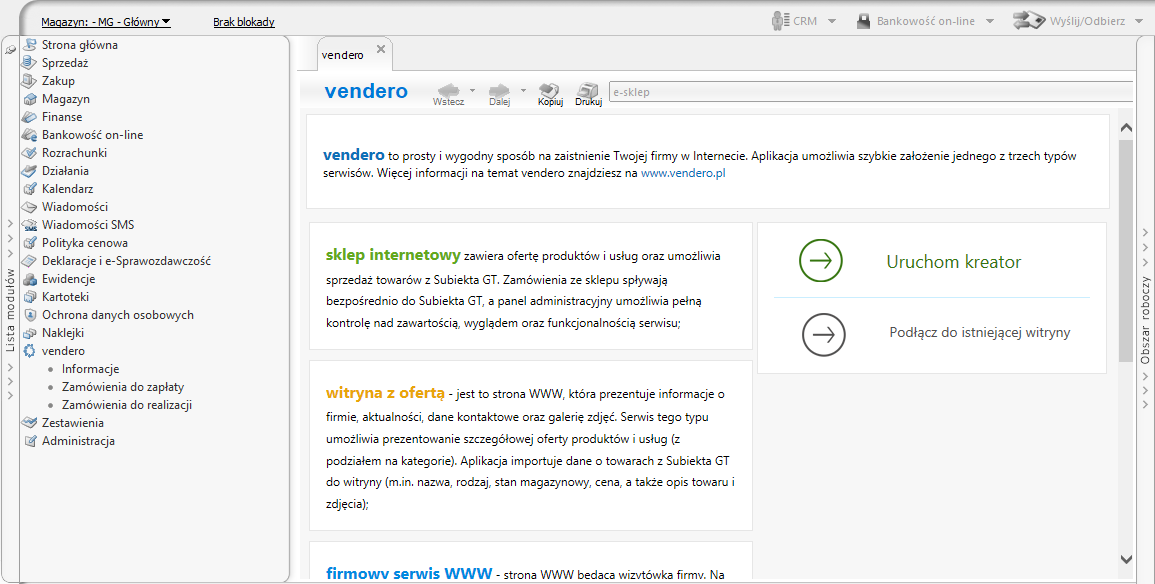Open the Wstecz history dropdown arrow

coord(472,91)
